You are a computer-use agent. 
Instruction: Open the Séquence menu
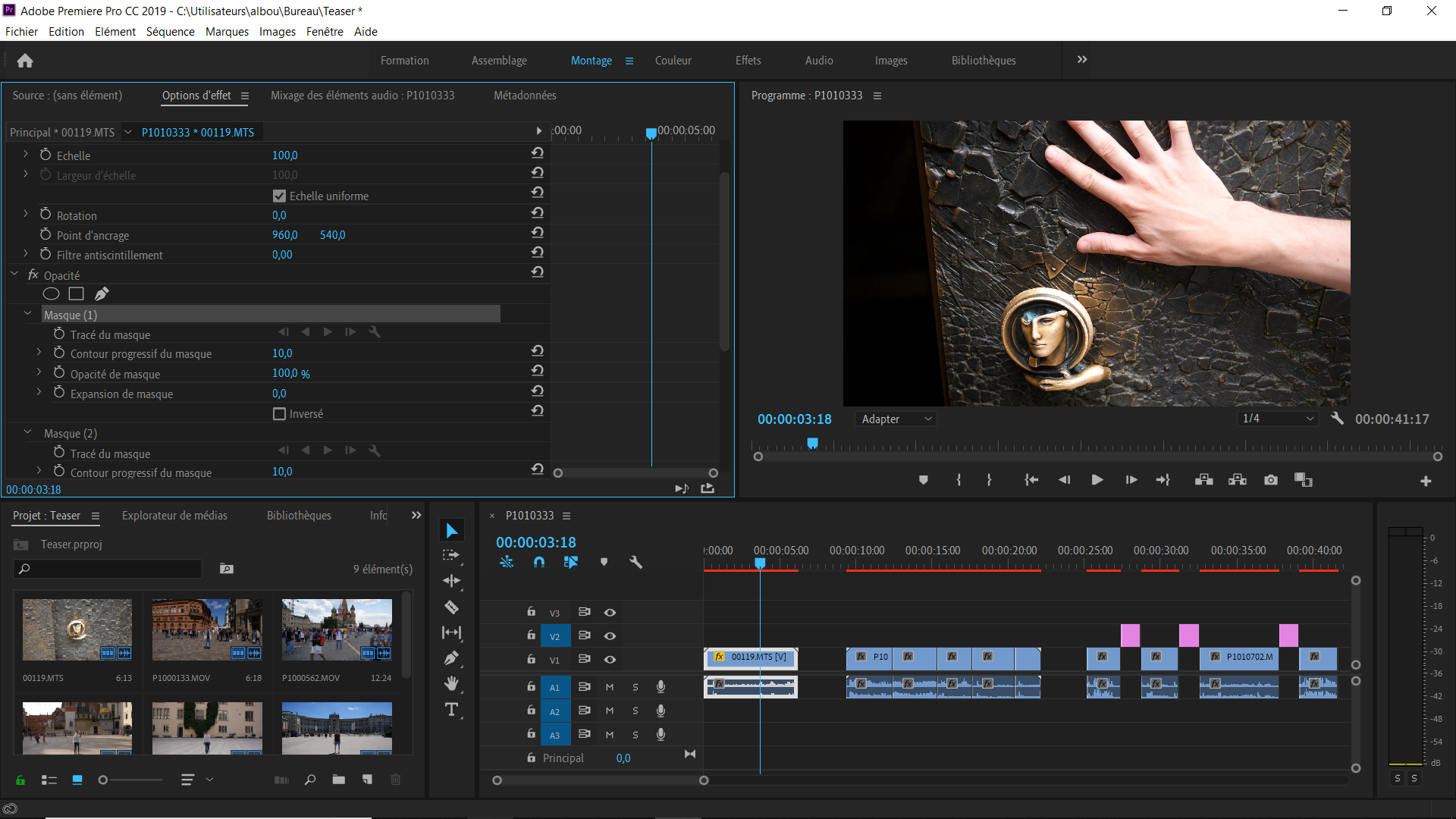[170, 32]
